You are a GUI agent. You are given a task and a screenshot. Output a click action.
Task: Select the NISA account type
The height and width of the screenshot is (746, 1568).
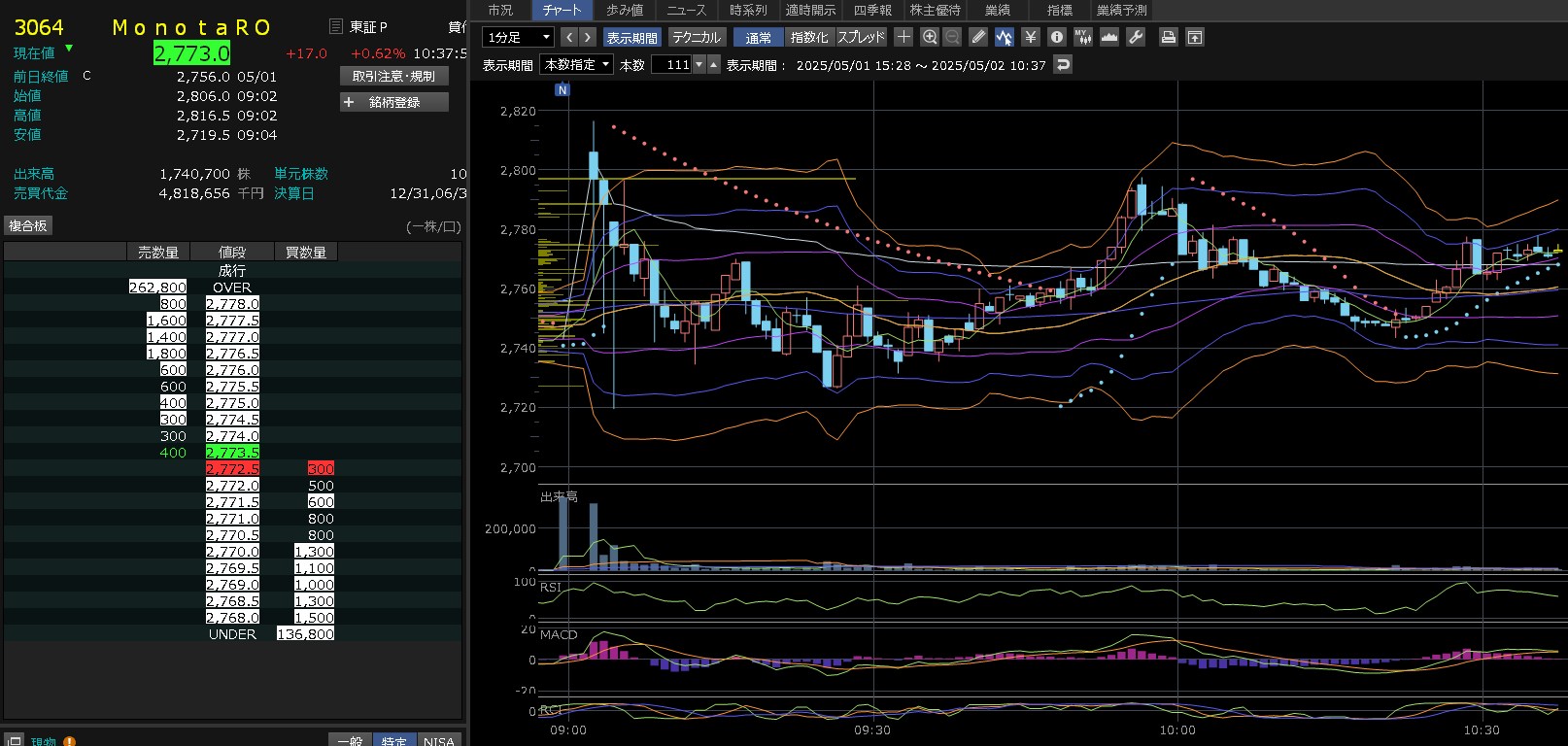point(439,740)
